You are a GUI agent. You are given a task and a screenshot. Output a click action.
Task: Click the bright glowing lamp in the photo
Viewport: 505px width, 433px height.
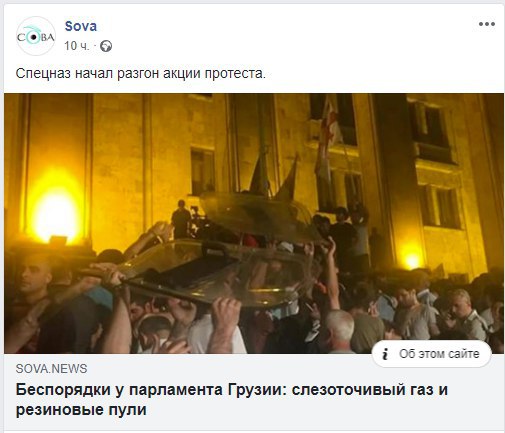coord(56,213)
